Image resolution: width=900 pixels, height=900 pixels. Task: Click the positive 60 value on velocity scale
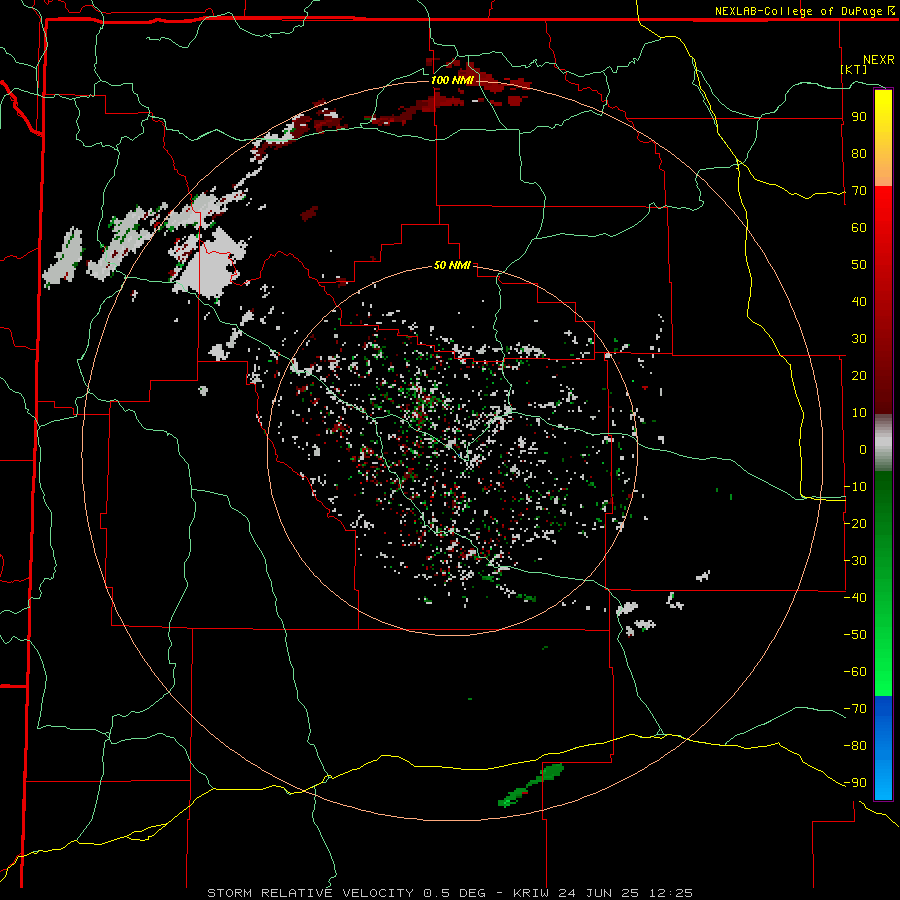pyautogui.click(x=859, y=227)
